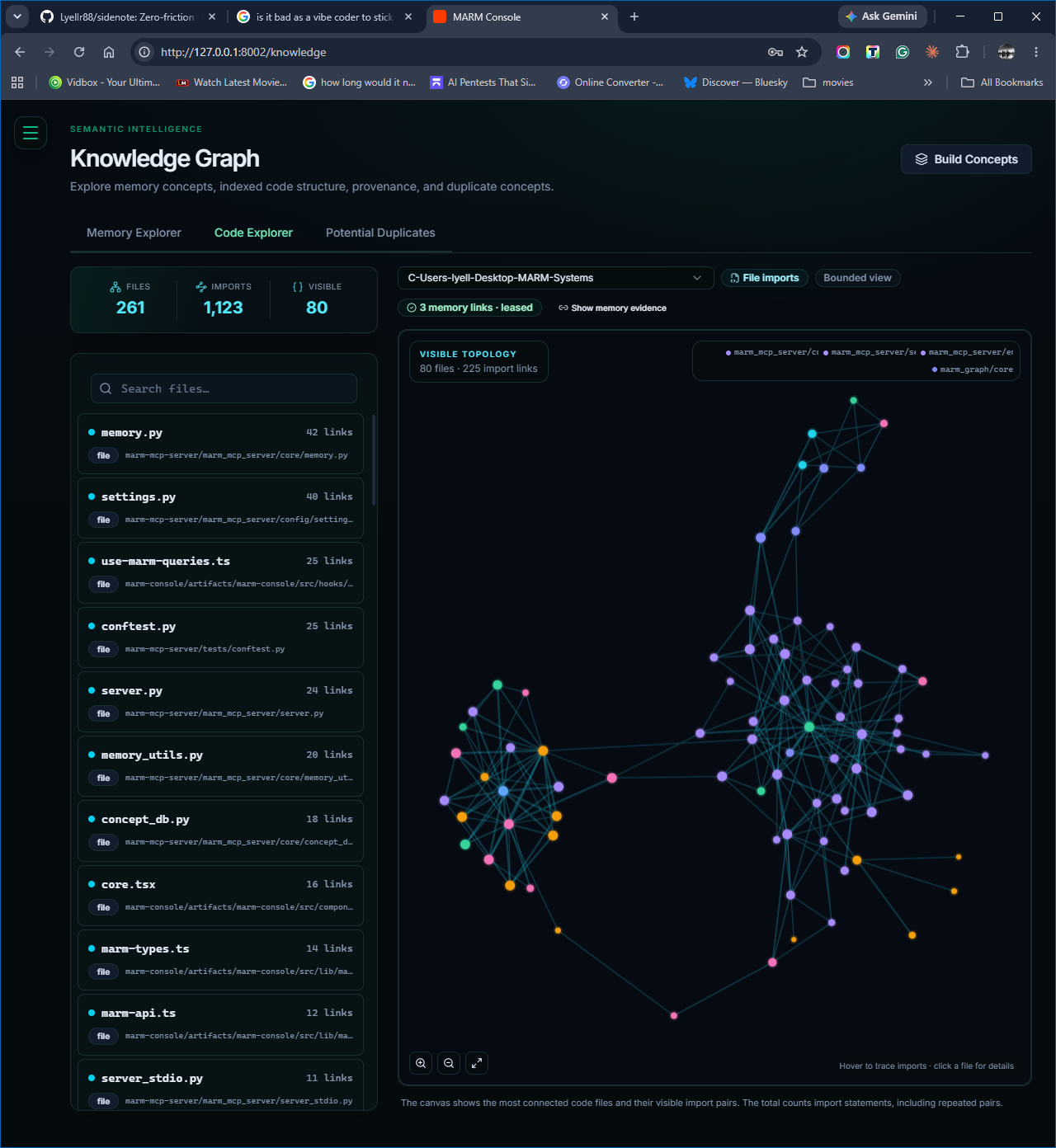
Task: Open Vidbox bookmark
Action: (105, 82)
